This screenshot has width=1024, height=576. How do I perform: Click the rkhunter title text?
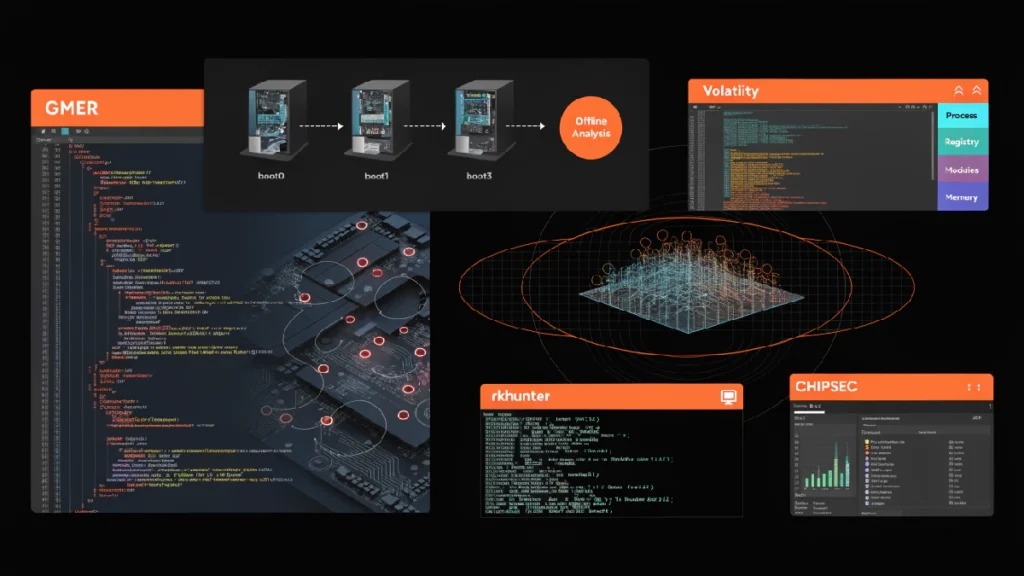click(x=520, y=396)
